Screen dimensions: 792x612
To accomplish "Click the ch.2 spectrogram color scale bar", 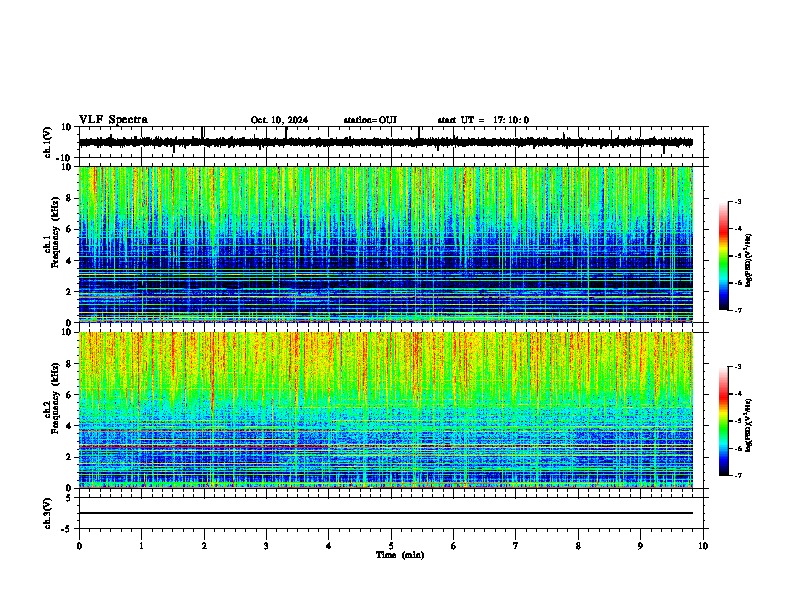I will click(x=723, y=421).
